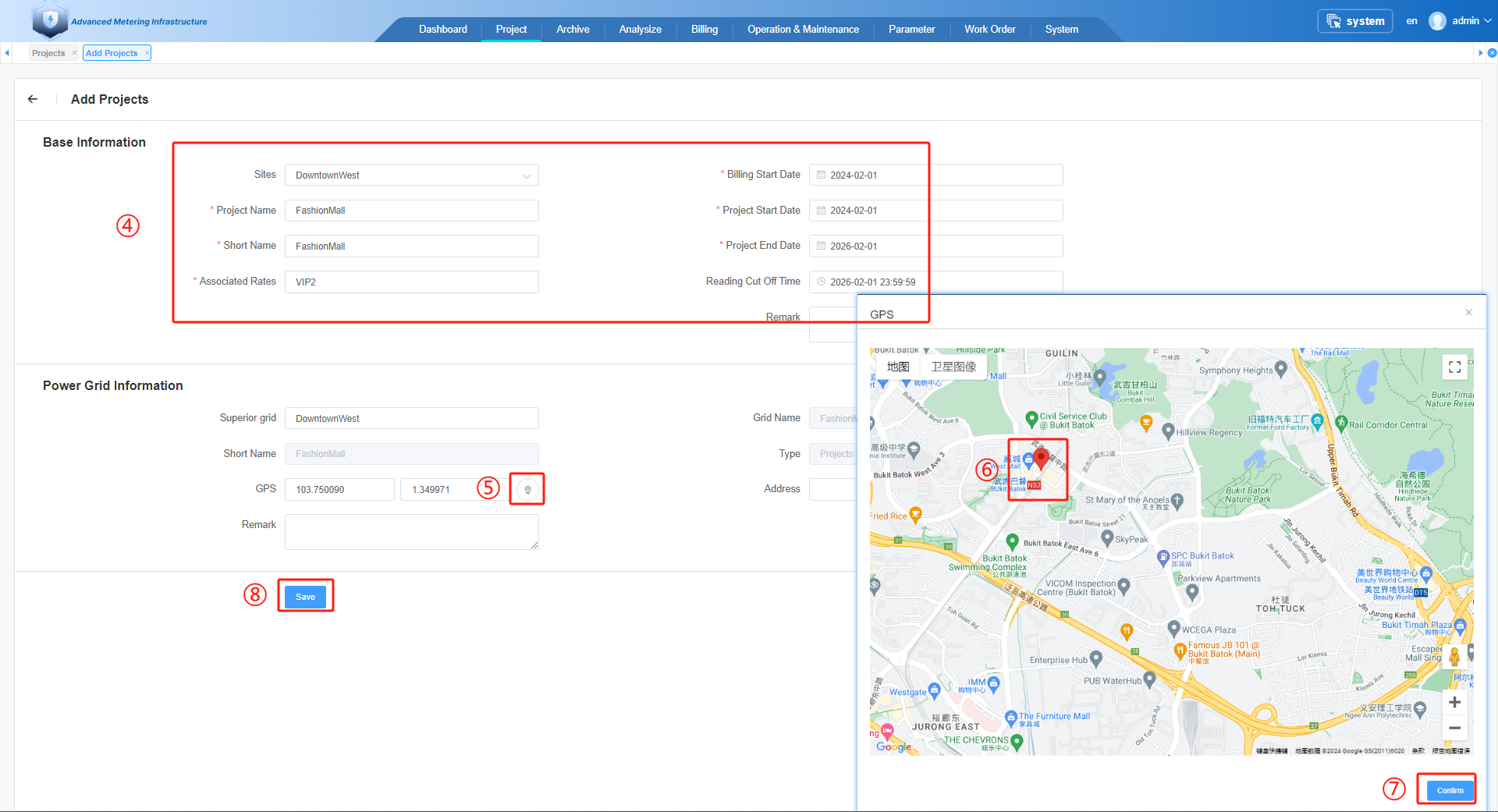Open the Operation & Maintenance menu
Image resolution: width=1498 pixels, height=812 pixels.
pos(803,29)
